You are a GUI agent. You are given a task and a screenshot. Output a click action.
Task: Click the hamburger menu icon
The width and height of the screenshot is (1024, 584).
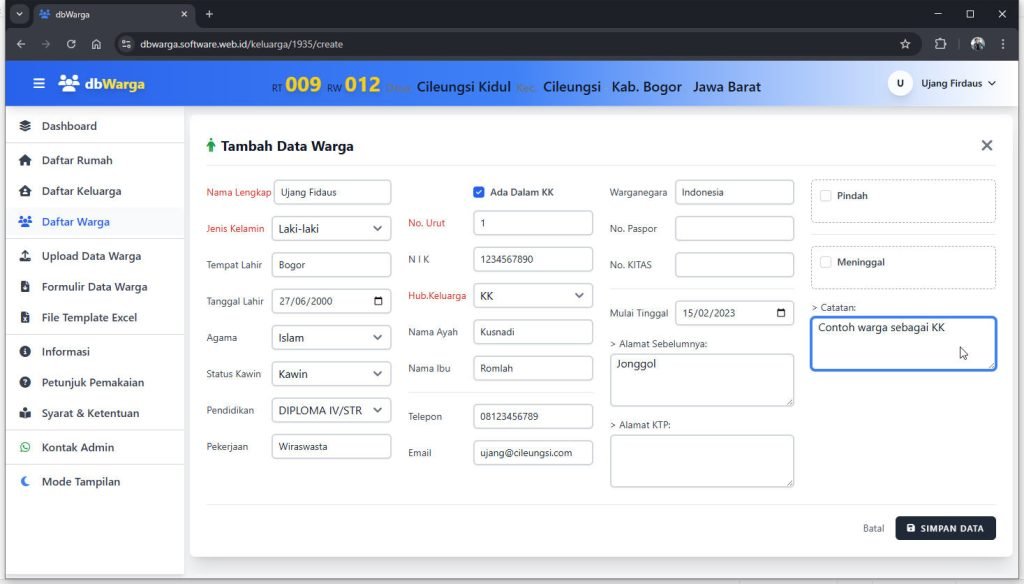point(39,84)
